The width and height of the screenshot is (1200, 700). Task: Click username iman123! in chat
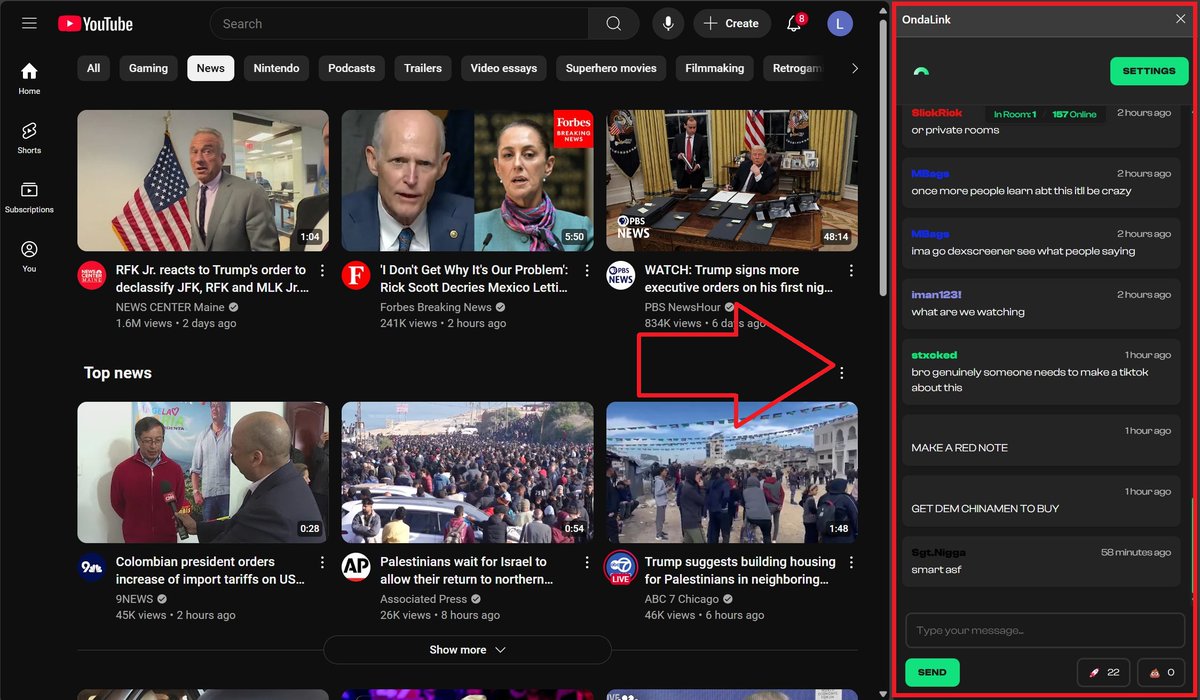click(939, 295)
